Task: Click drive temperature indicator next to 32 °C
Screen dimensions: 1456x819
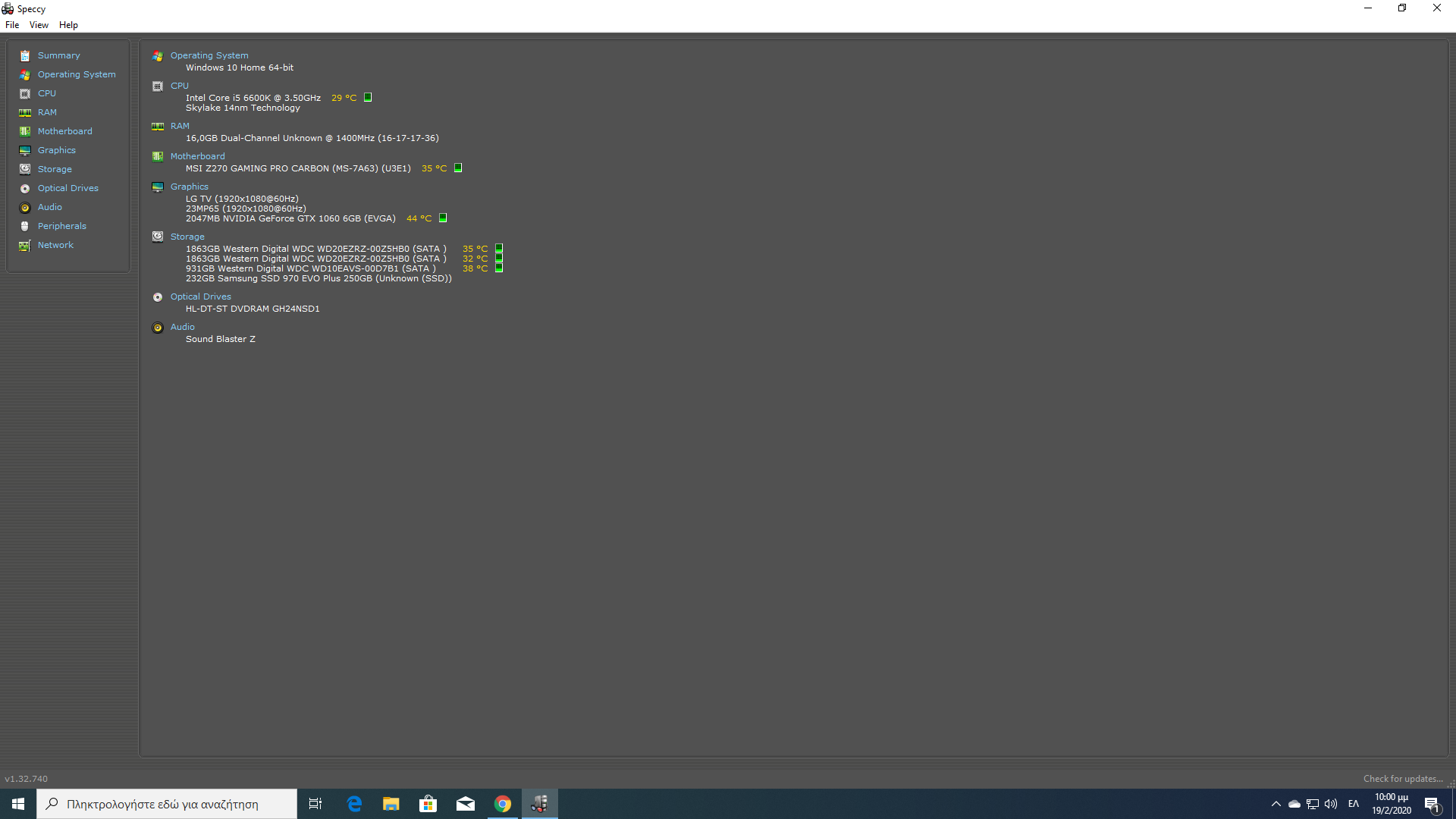Action: [499, 259]
